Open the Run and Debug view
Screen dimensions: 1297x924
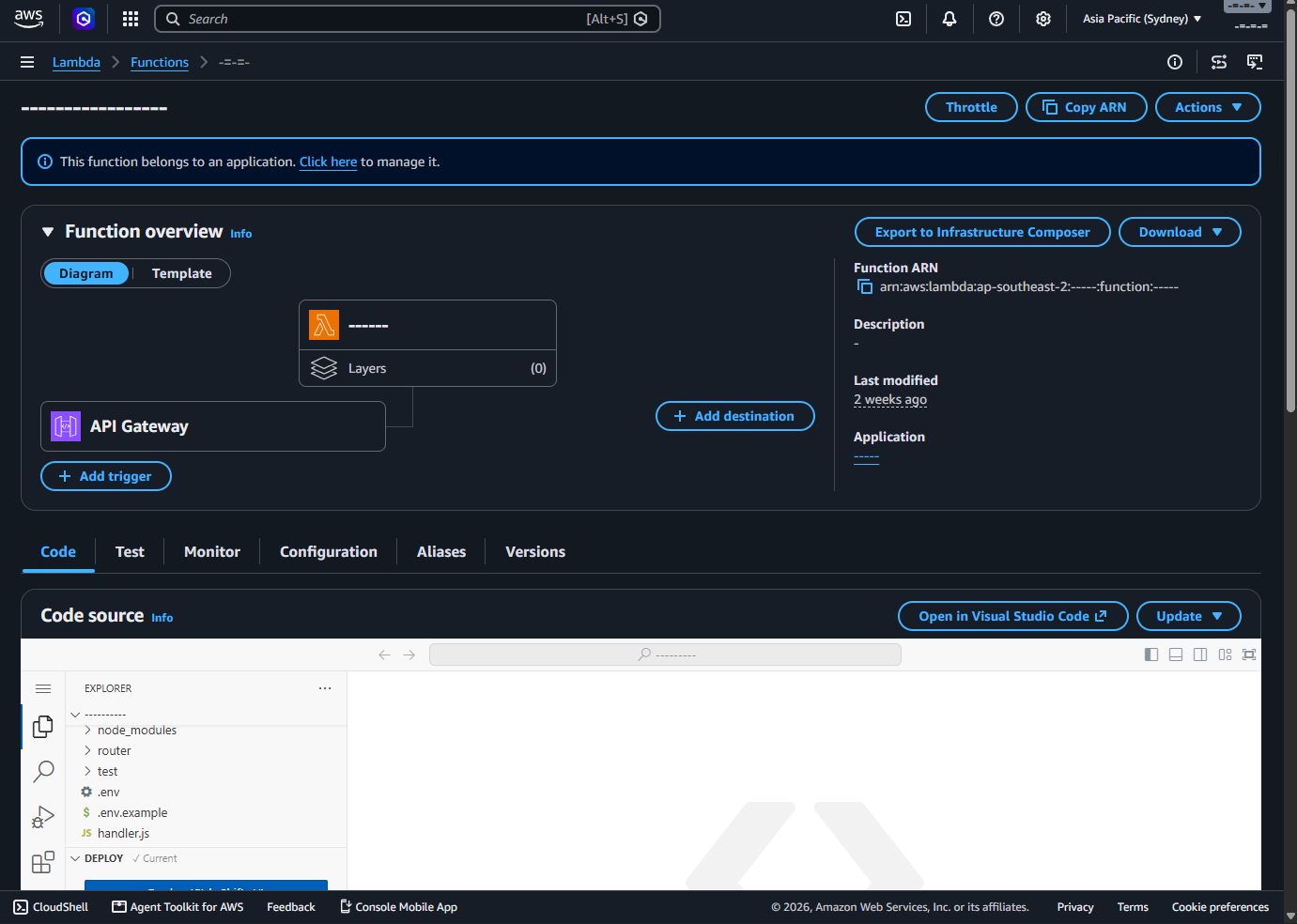(x=43, y=817)
